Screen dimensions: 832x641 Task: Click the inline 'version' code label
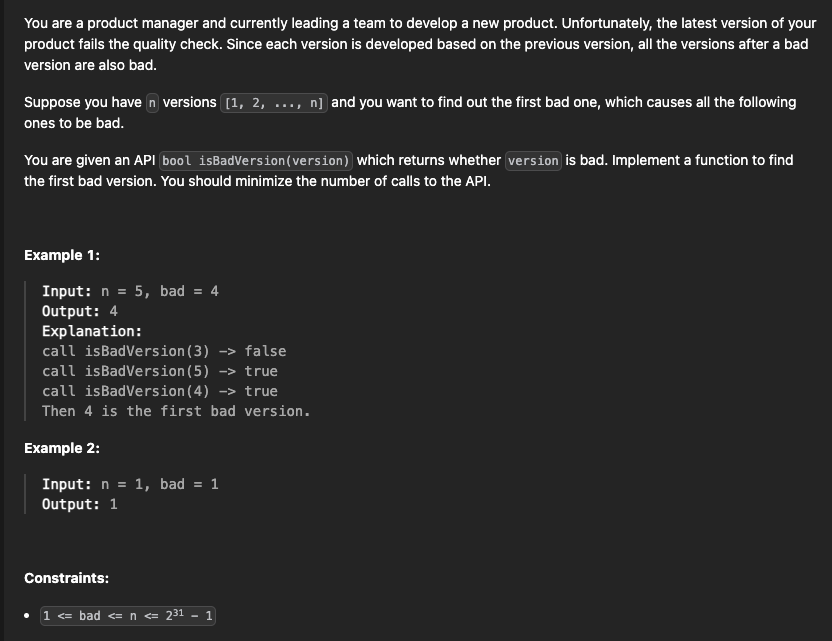pyautogui.click(x=533, y=160)
